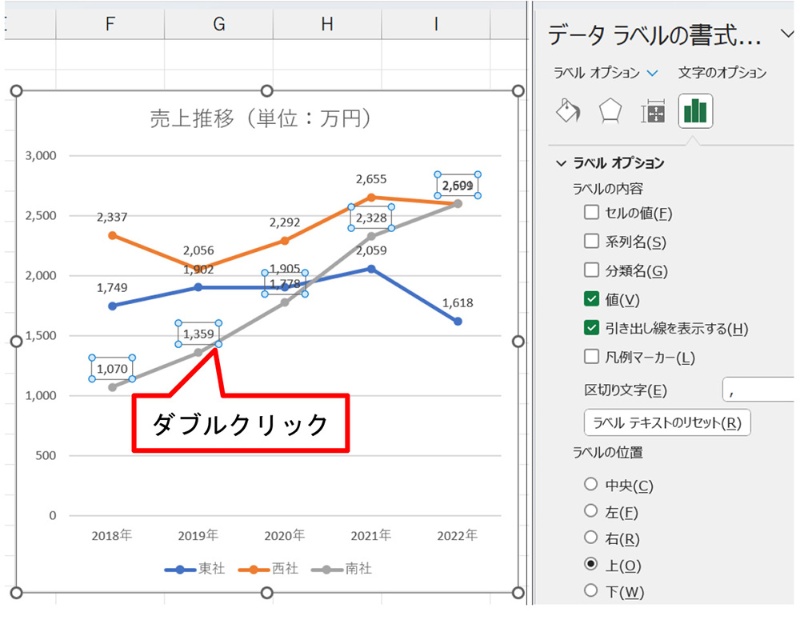Click the chart title 売上推移
Viewport: 800px width, 620px height.
point(260,118)
